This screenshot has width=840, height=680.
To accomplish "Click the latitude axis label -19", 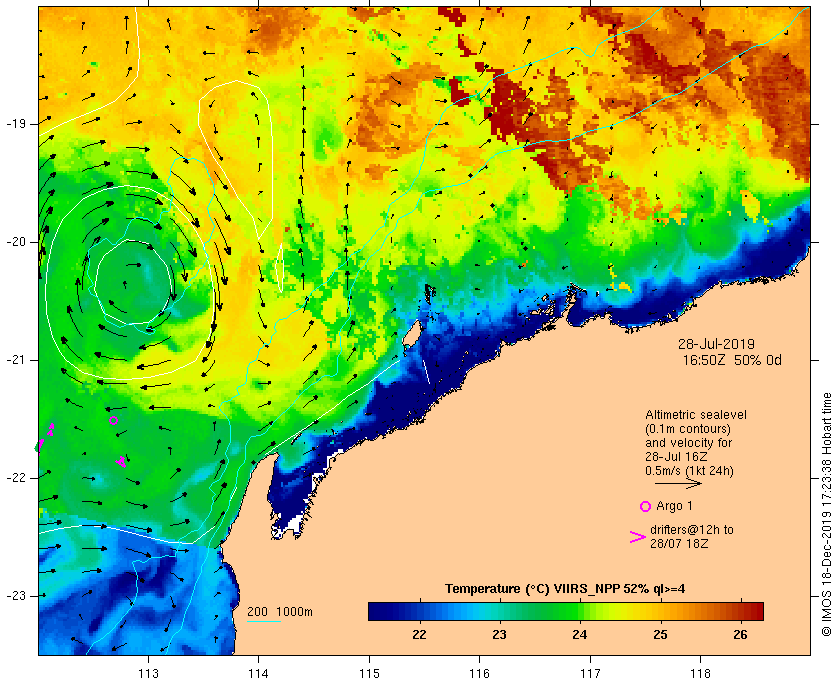I will coord(15,124).
